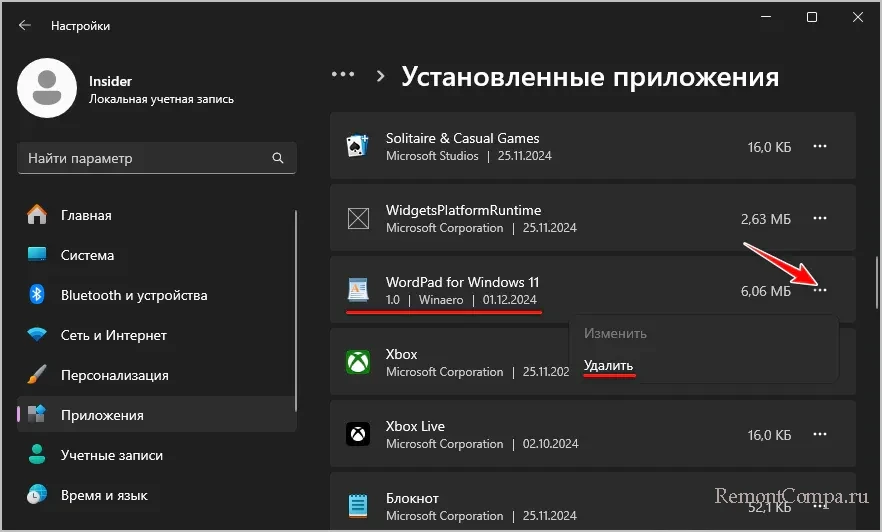Click the green Xbox app icon
Screen dimensions: 882x532
tap(358, 362)
